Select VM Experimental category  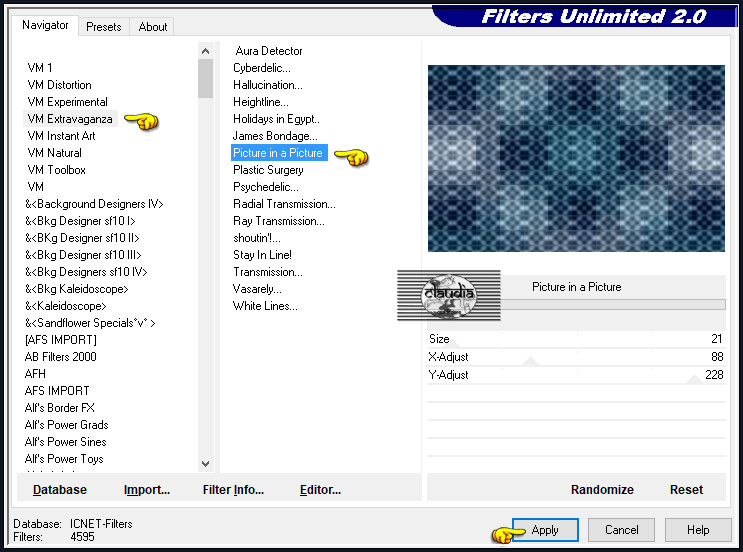coord(67,102)
